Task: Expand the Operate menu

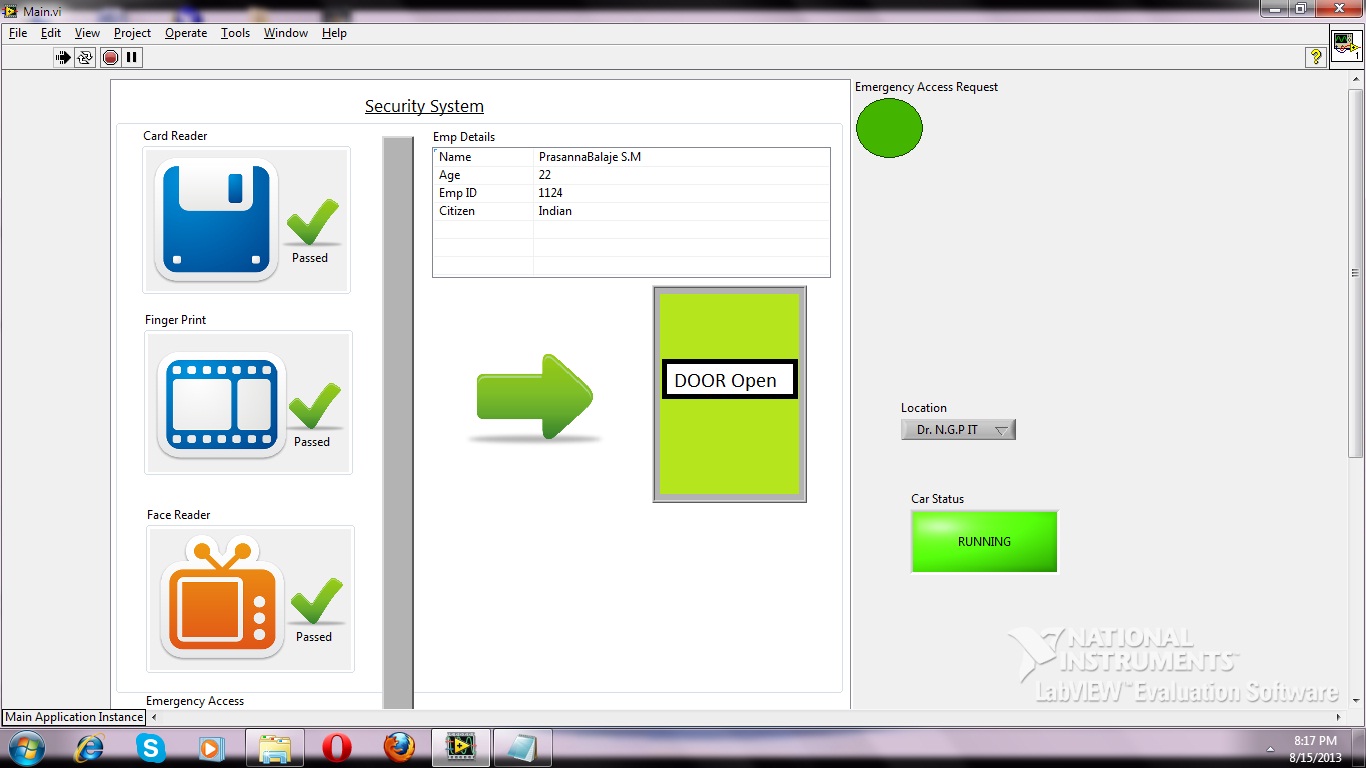Action: (185, 33)
